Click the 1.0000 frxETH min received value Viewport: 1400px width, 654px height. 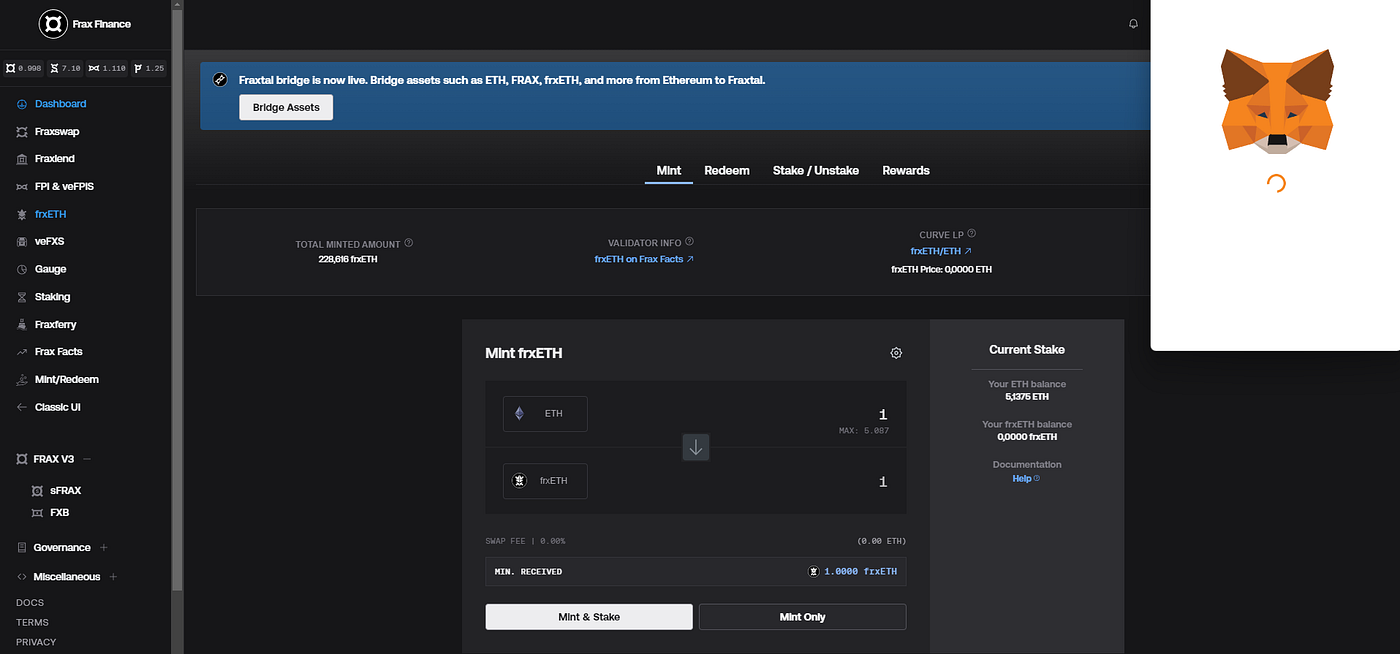click(860, 572)
